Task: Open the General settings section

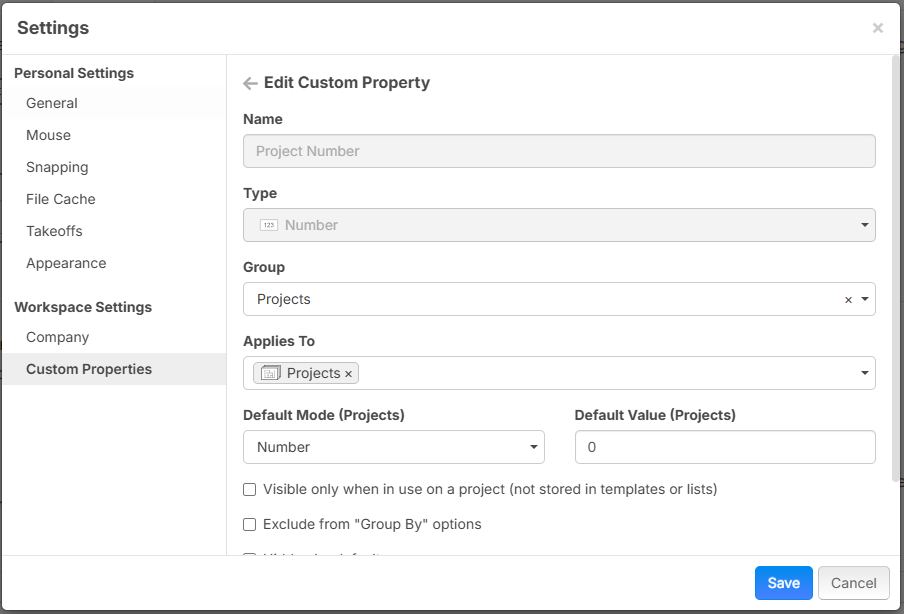Action: [52, 103]
